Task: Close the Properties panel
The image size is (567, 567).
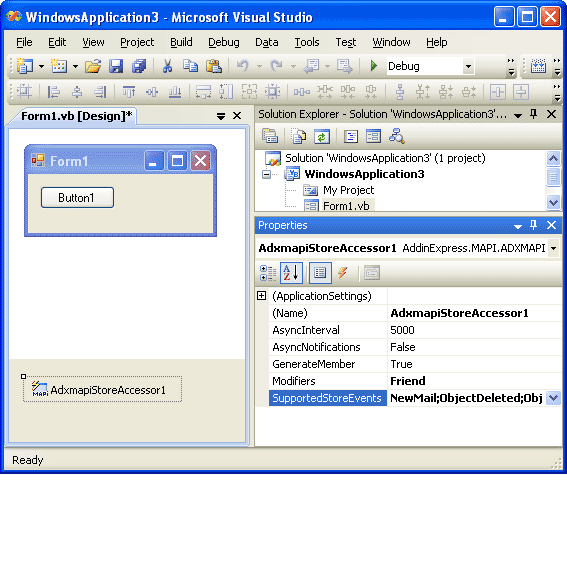Action: (551, 225)
